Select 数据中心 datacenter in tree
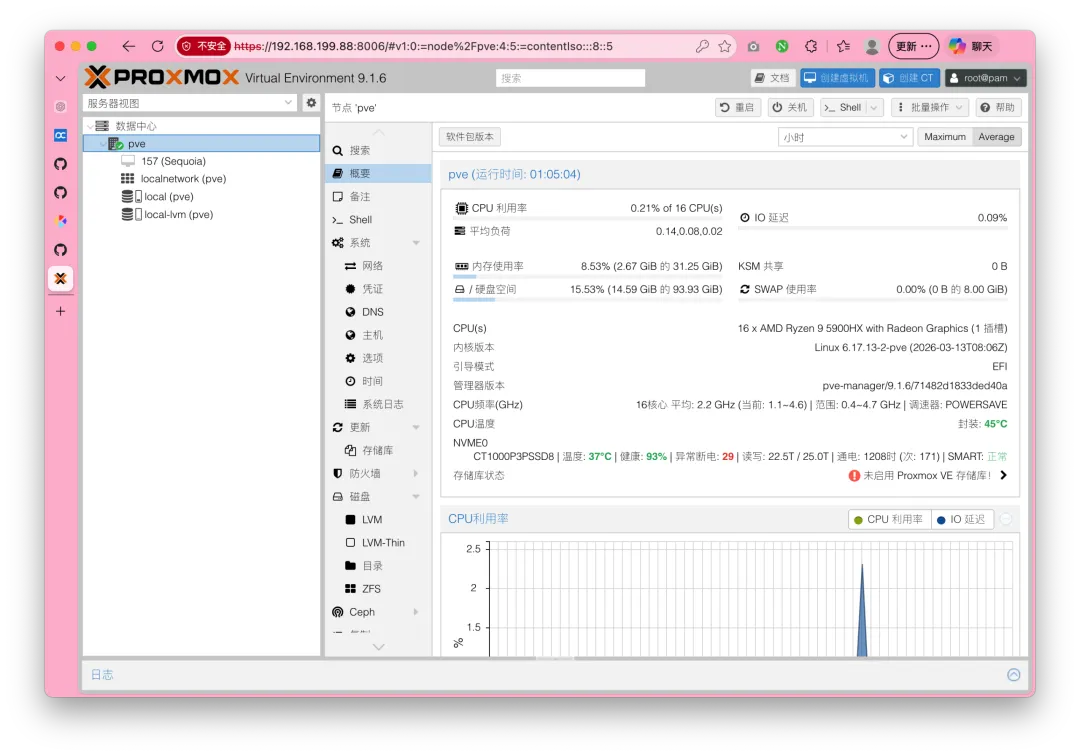 click(x=136, y=126)
